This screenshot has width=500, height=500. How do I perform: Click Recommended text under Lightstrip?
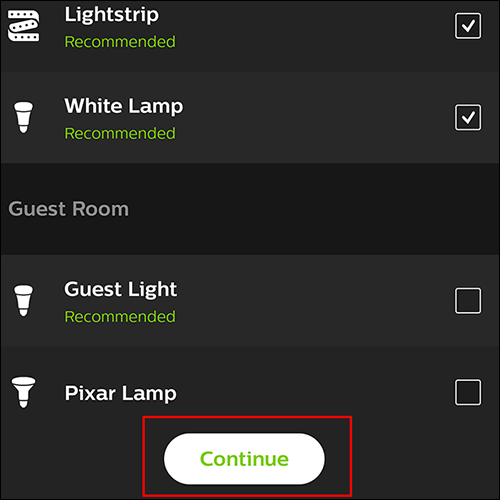tap(120, 42)
